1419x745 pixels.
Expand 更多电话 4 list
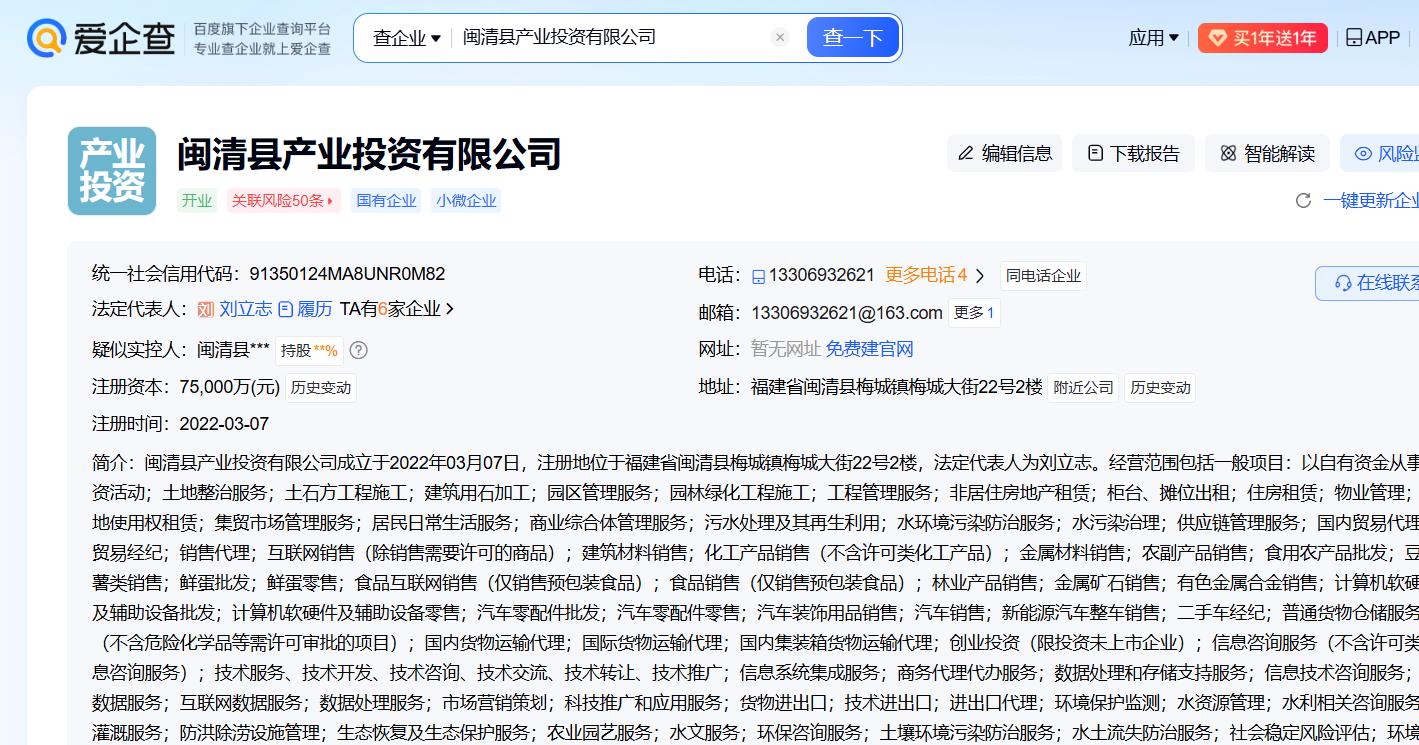coord(935,275)
